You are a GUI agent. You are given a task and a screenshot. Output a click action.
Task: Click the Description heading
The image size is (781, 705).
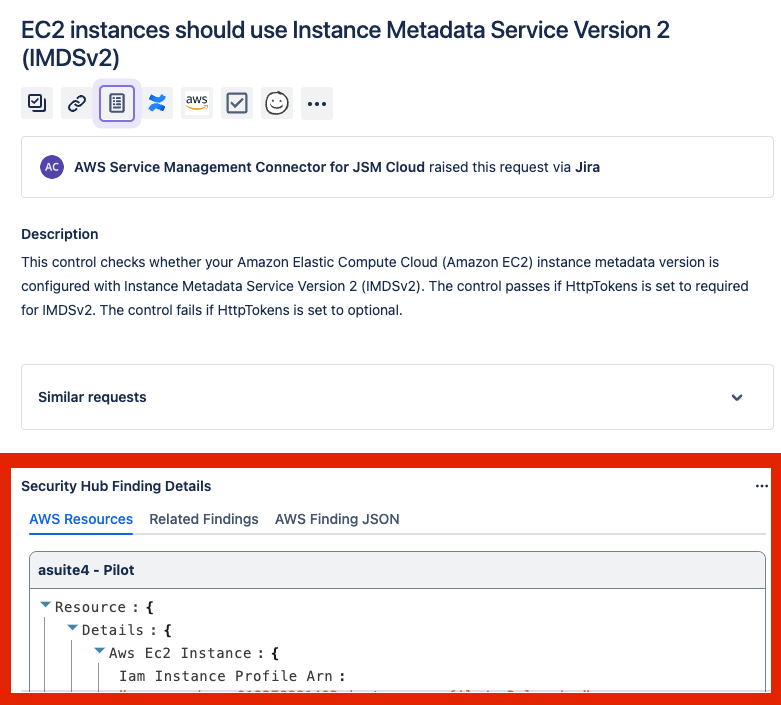click(60, 234)
